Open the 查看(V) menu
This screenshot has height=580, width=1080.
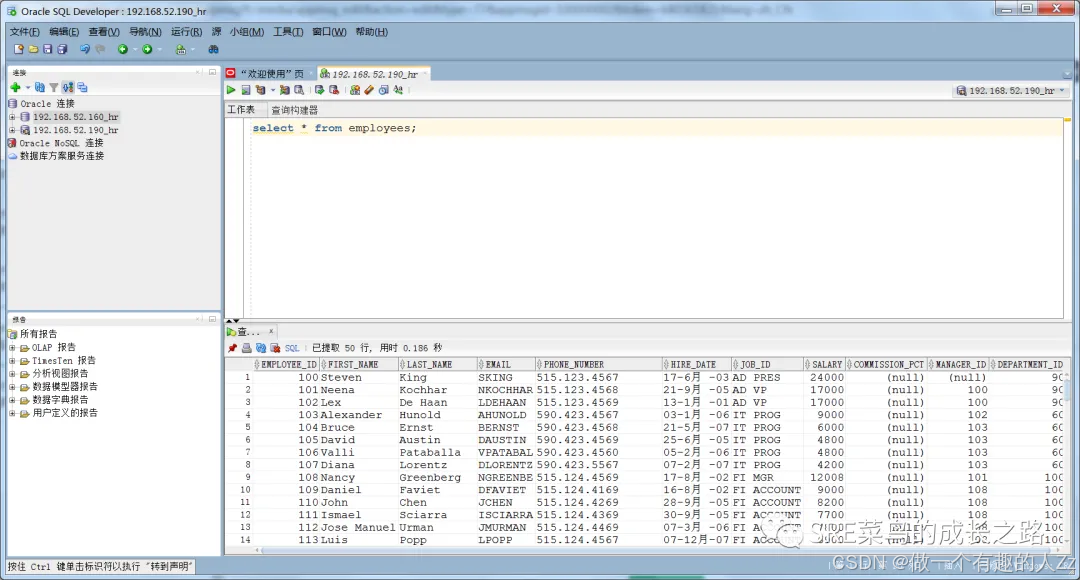click(103, 32)
